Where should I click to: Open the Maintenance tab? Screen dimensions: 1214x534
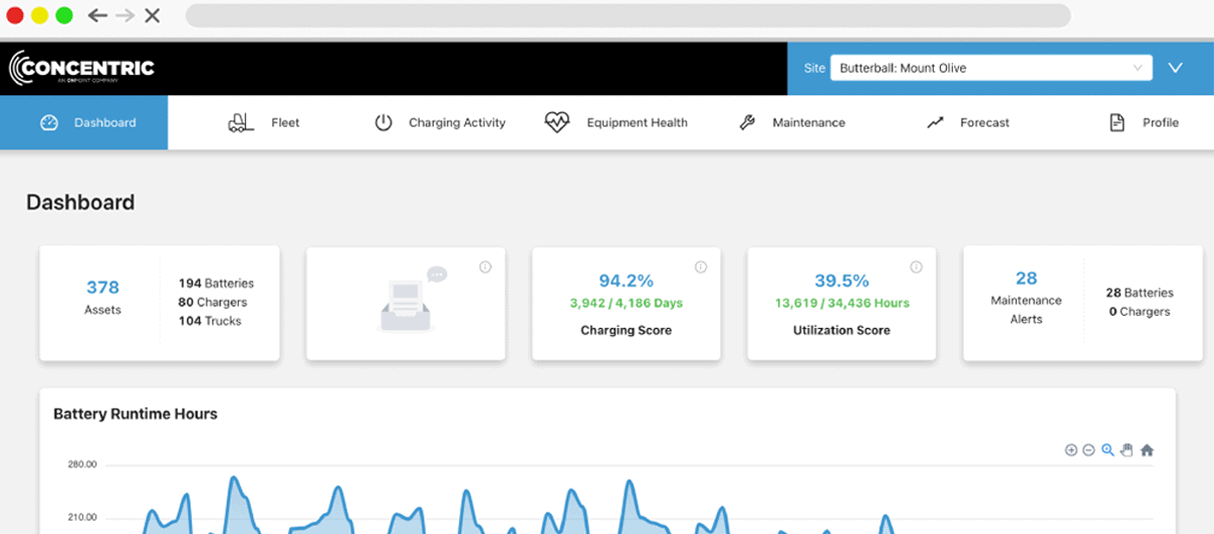click(x=792, y=123)
